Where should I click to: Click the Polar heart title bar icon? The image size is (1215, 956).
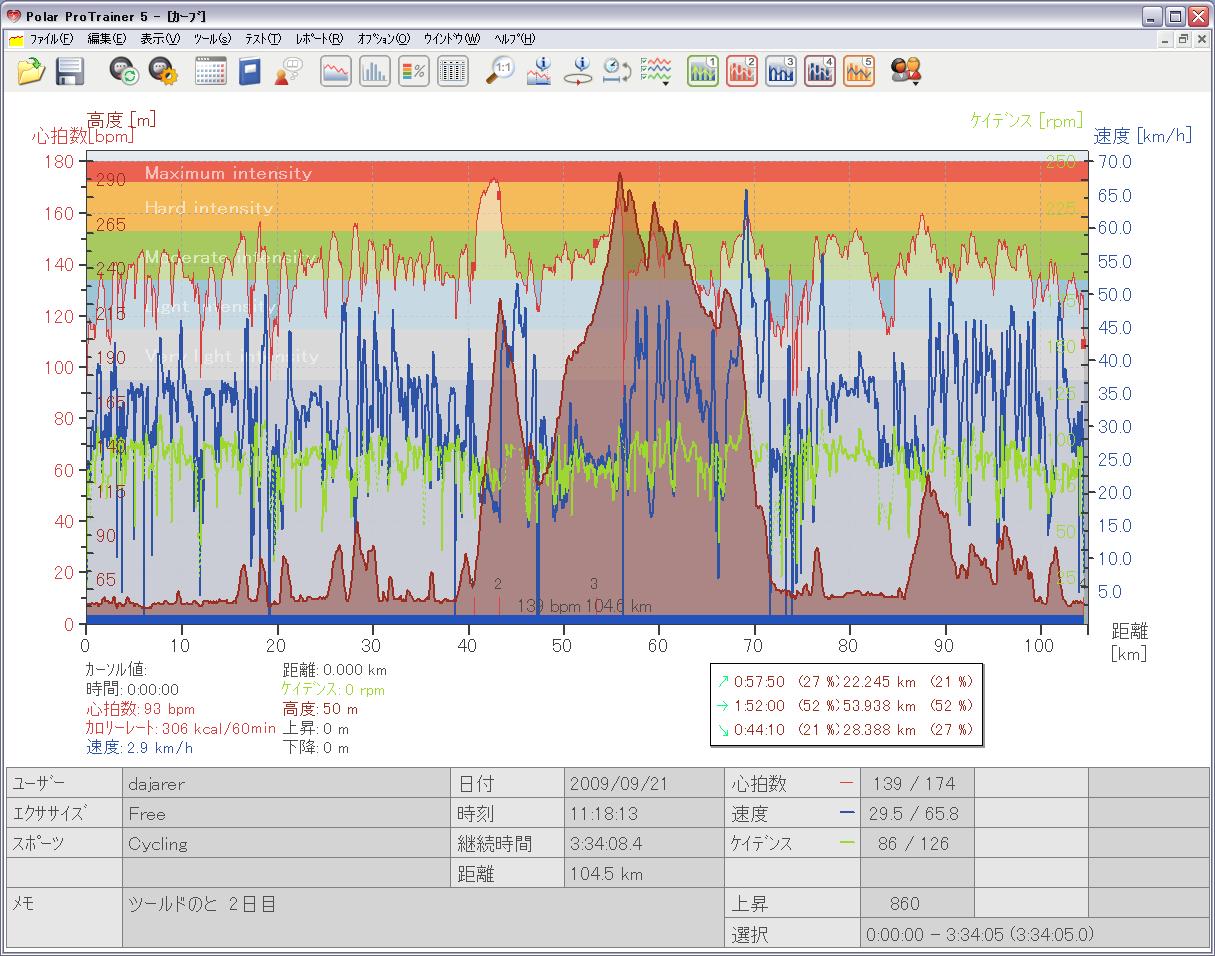tap(13, 16)
